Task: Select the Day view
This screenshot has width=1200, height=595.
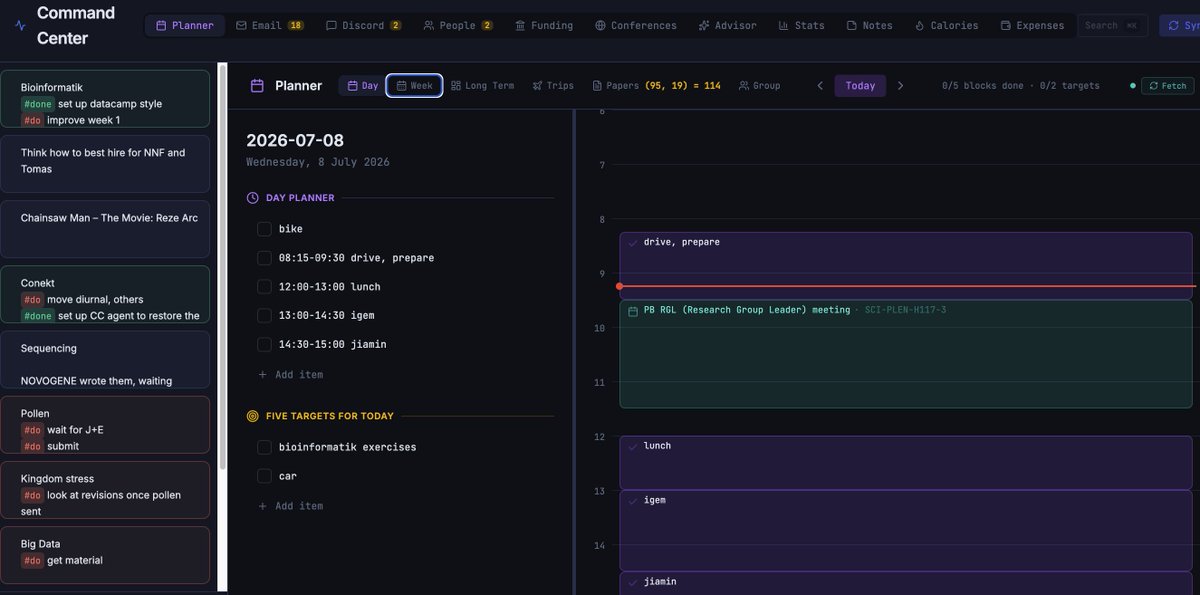Action: tap(362, 85)
